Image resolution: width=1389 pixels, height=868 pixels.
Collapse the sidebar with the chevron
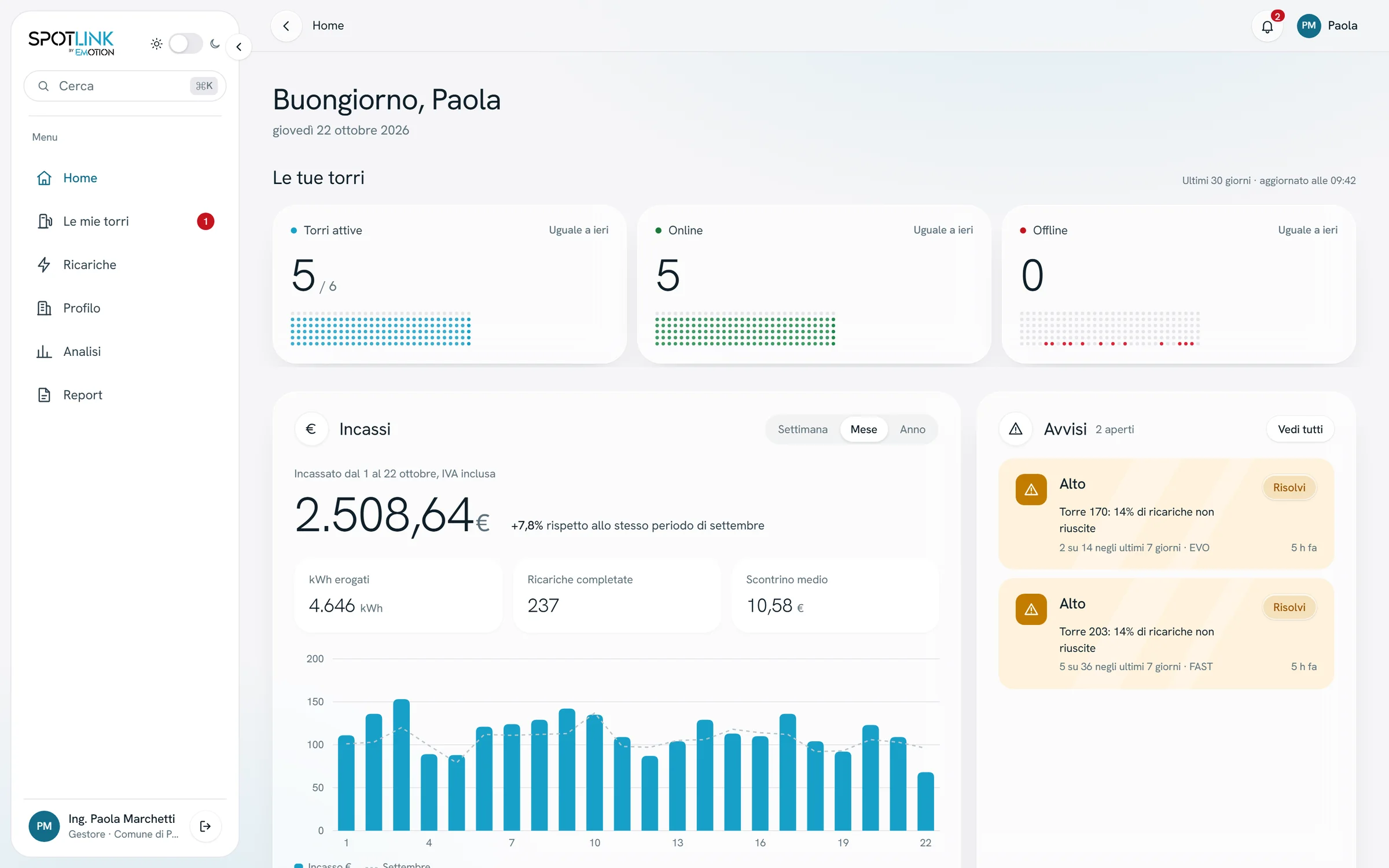pos(238,47)
